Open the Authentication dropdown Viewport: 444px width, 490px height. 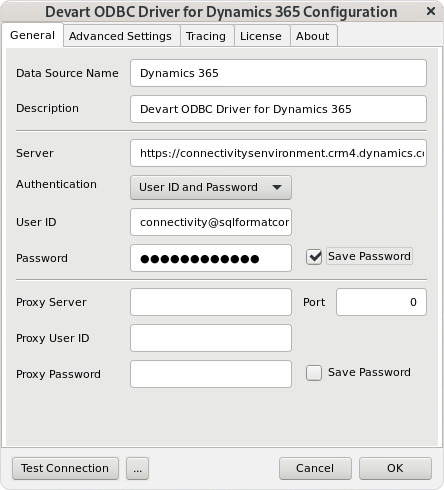tap(211, 187)
